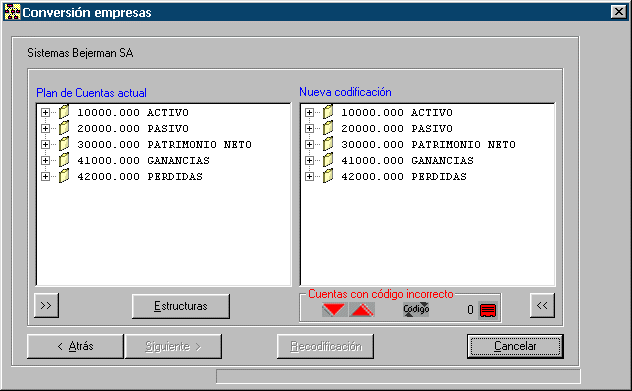Image resolution: width=632 pixels, height=391 pixels.
Task: Click the >> button under current plan
Action: point(46,305)
